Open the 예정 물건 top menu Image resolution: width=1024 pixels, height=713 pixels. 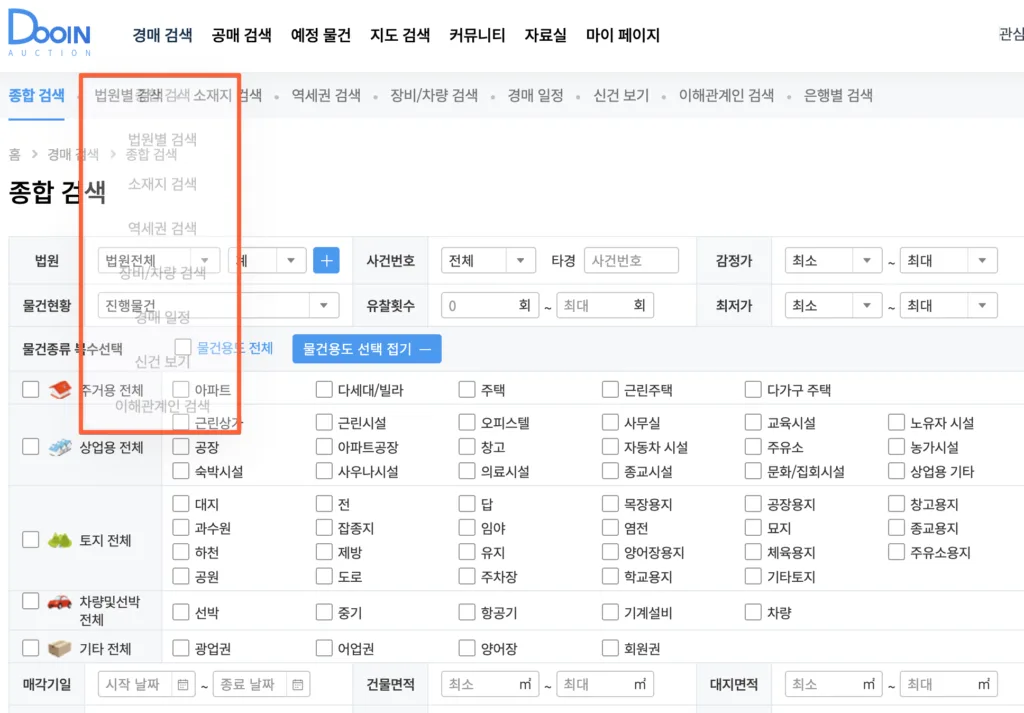321,35
